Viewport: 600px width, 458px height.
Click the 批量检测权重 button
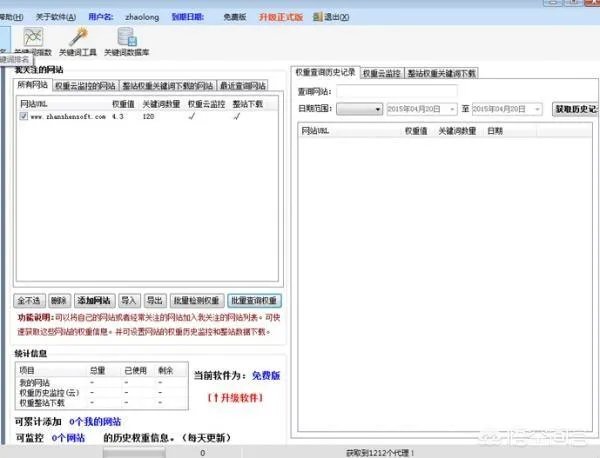point(197,301)
